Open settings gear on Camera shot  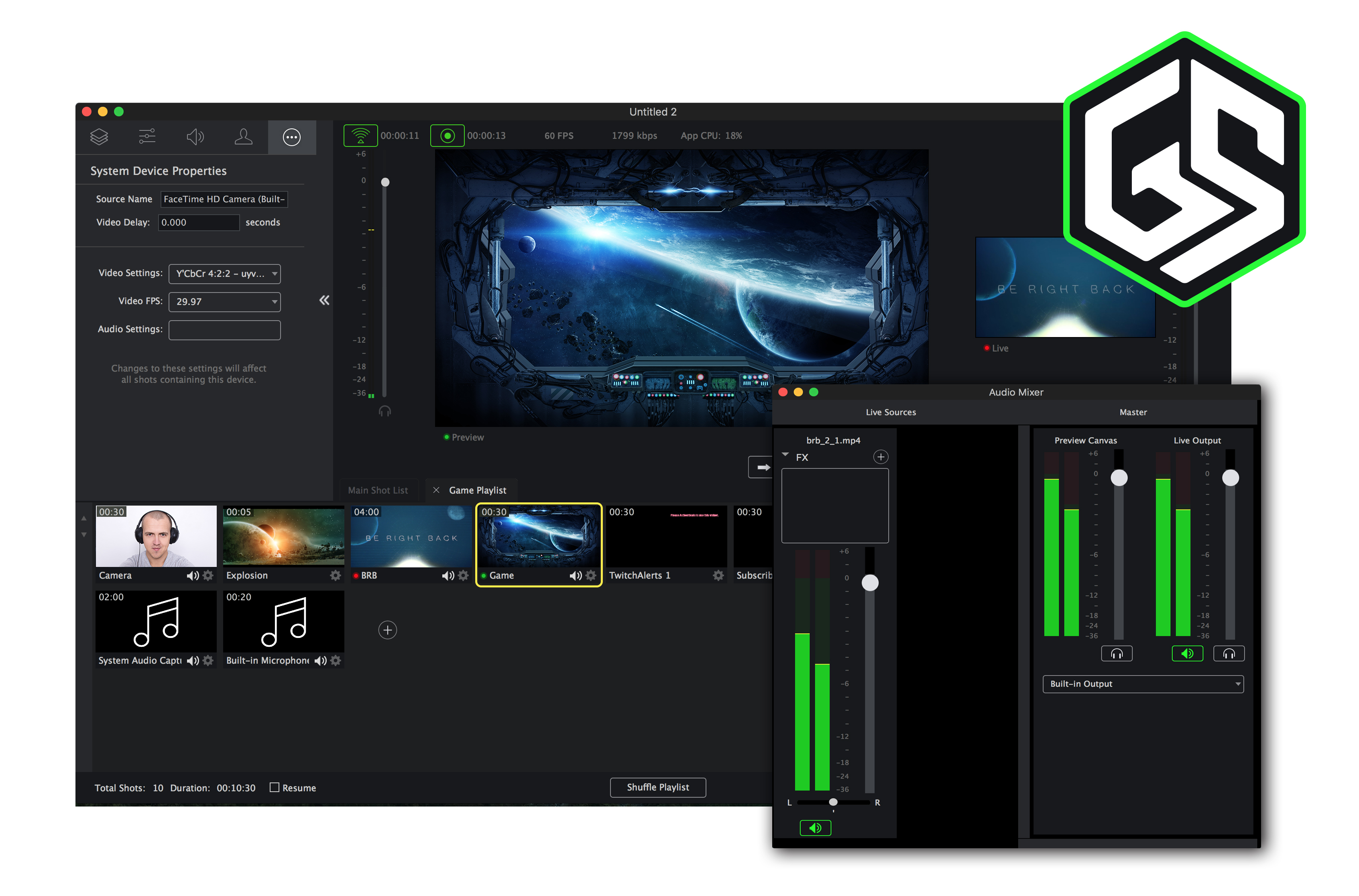[208, 575]
